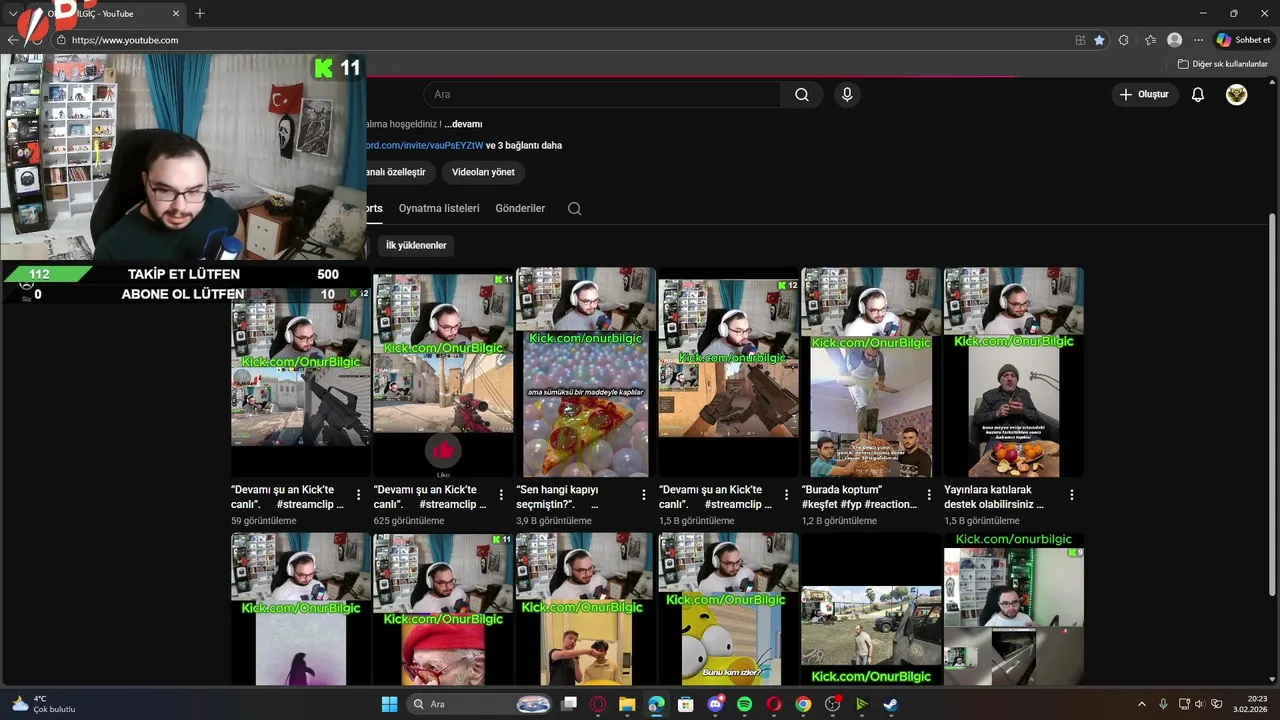This screenshot has height=720, width=1280.
Task: Open the favorites list icon in toolbar
Action: [x=1150, y=40]
